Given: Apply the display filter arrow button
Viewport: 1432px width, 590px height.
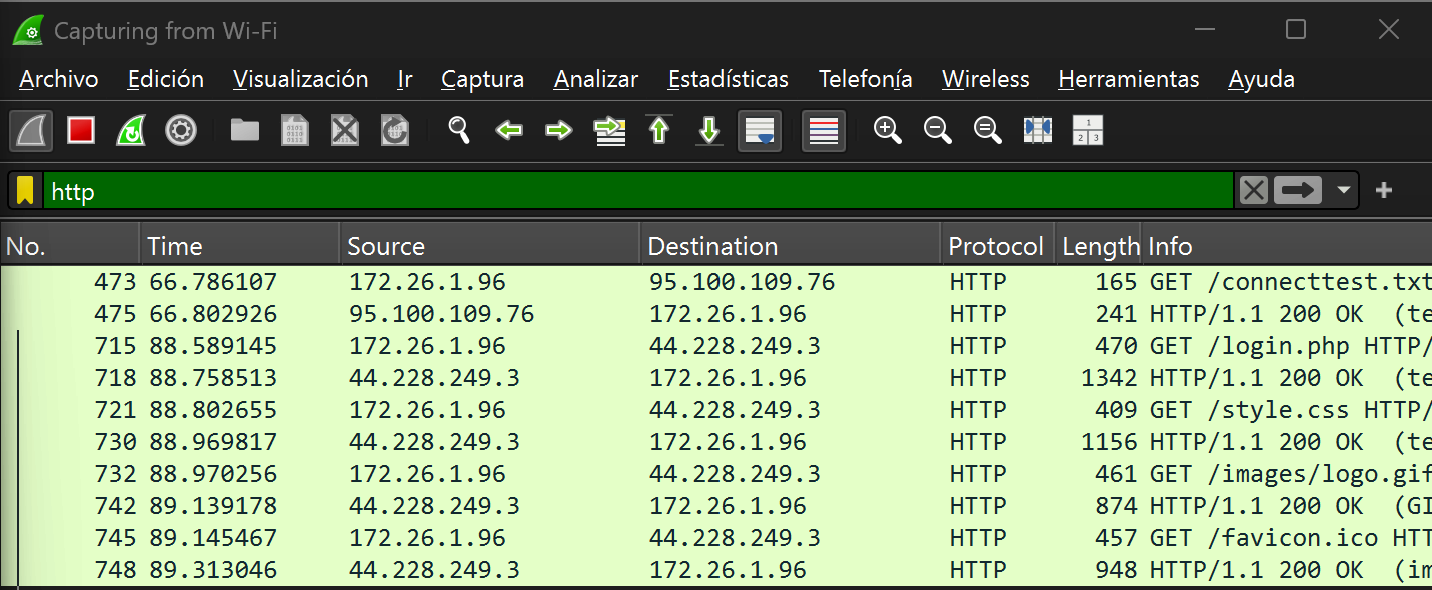Looking at the screenshot, I should pos(1298,191).
